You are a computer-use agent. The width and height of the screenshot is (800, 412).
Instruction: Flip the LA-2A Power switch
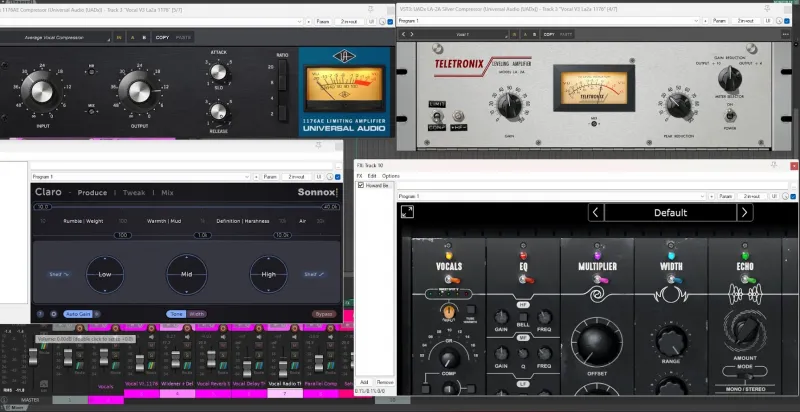[x=730, y=116]
